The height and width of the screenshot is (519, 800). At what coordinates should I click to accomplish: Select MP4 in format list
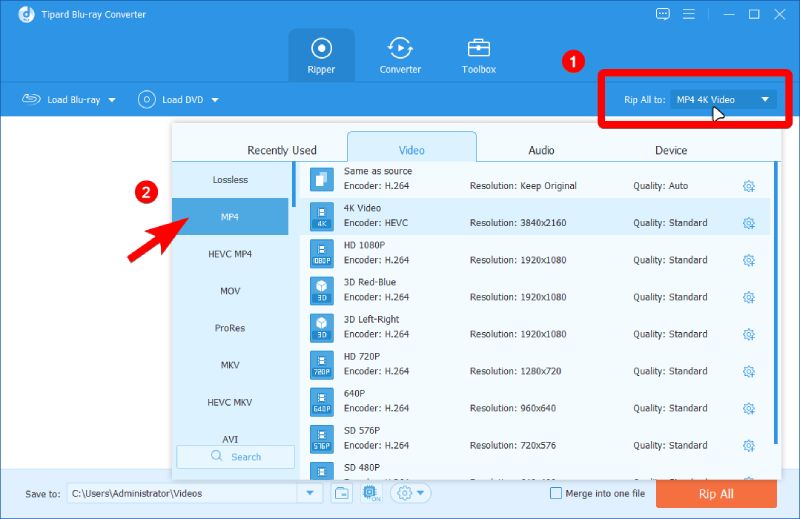click(x=230, y=217)
